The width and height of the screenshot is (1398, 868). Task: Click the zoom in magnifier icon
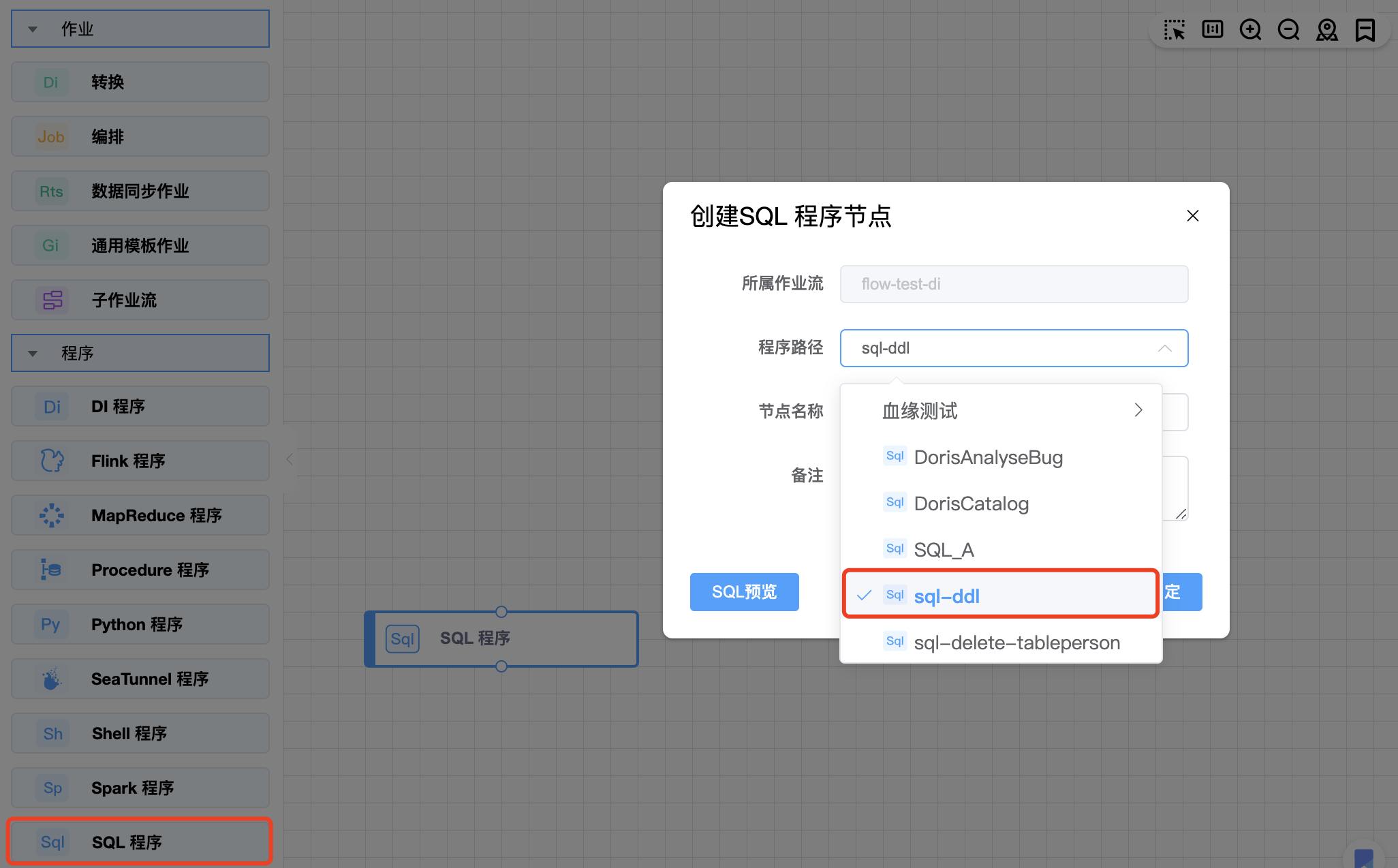coord(1250,30)
